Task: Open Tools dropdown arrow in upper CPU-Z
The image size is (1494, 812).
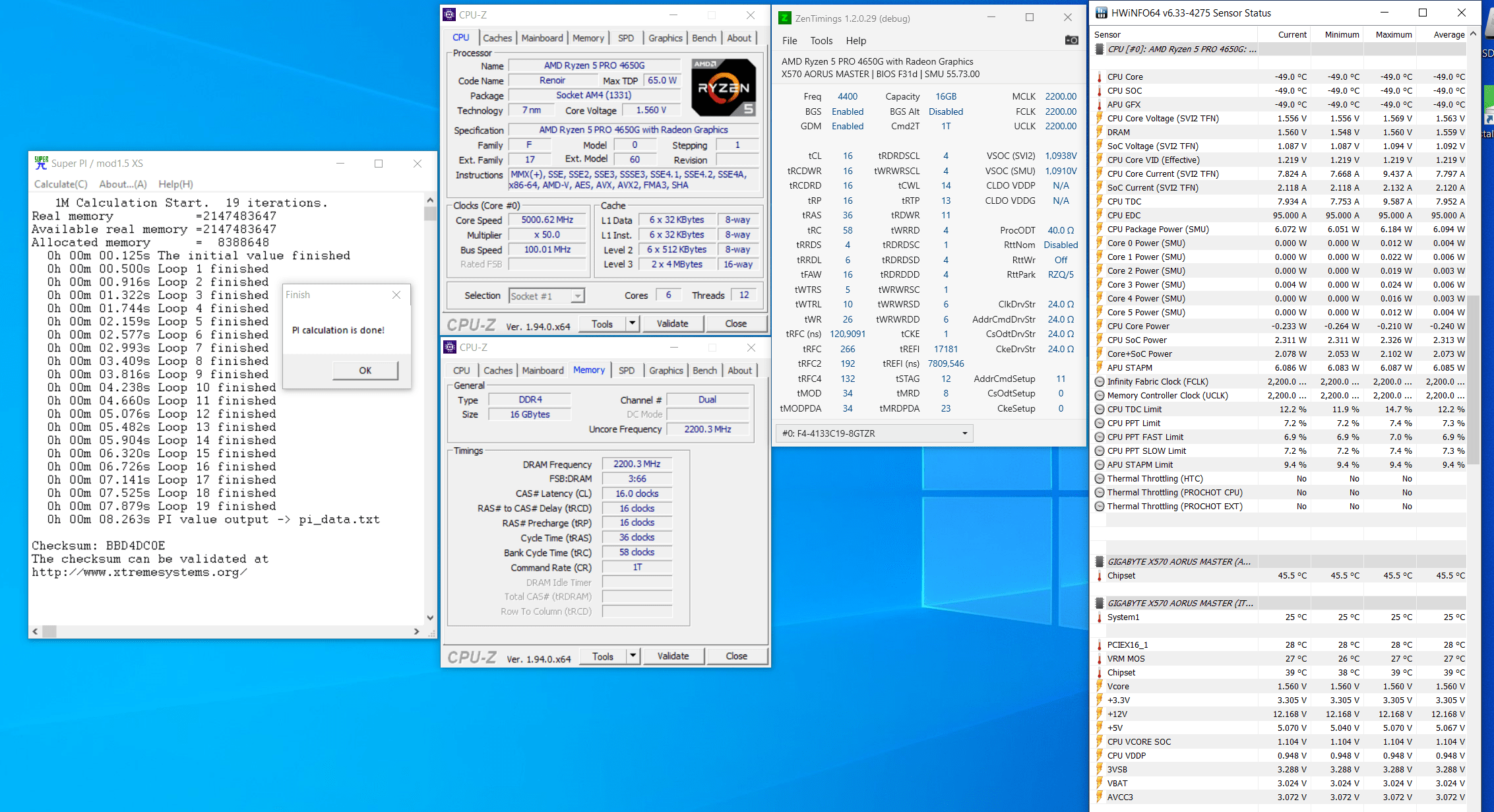Action: click(632, 323)
